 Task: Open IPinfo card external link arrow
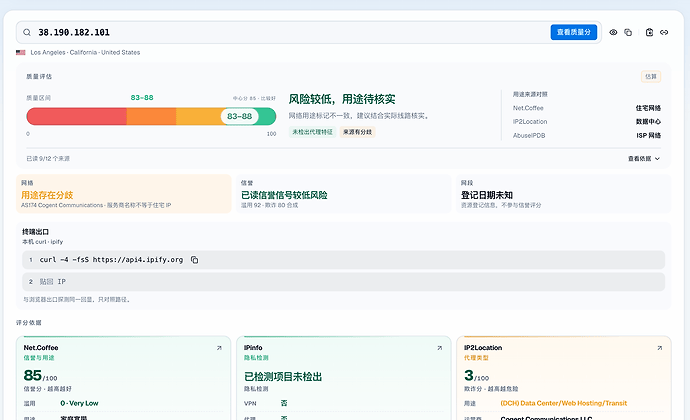pos(439,348)
